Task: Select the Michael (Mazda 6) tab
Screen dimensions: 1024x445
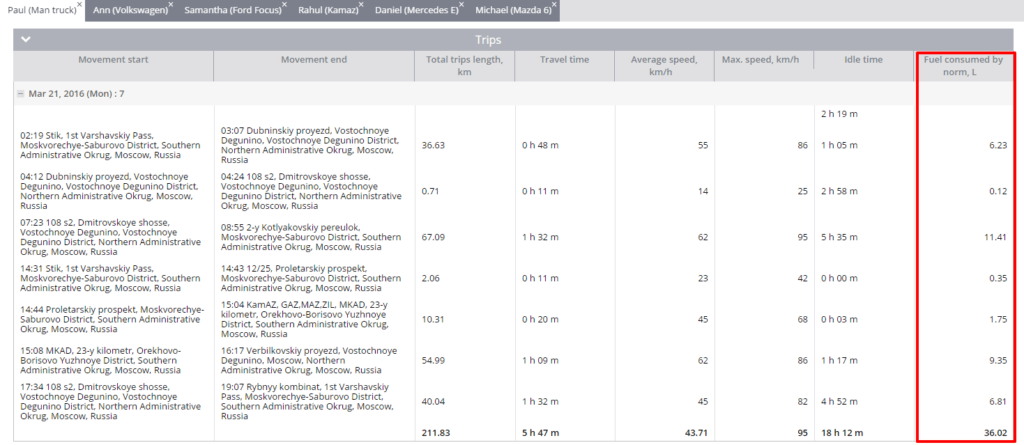Action: 513,10
